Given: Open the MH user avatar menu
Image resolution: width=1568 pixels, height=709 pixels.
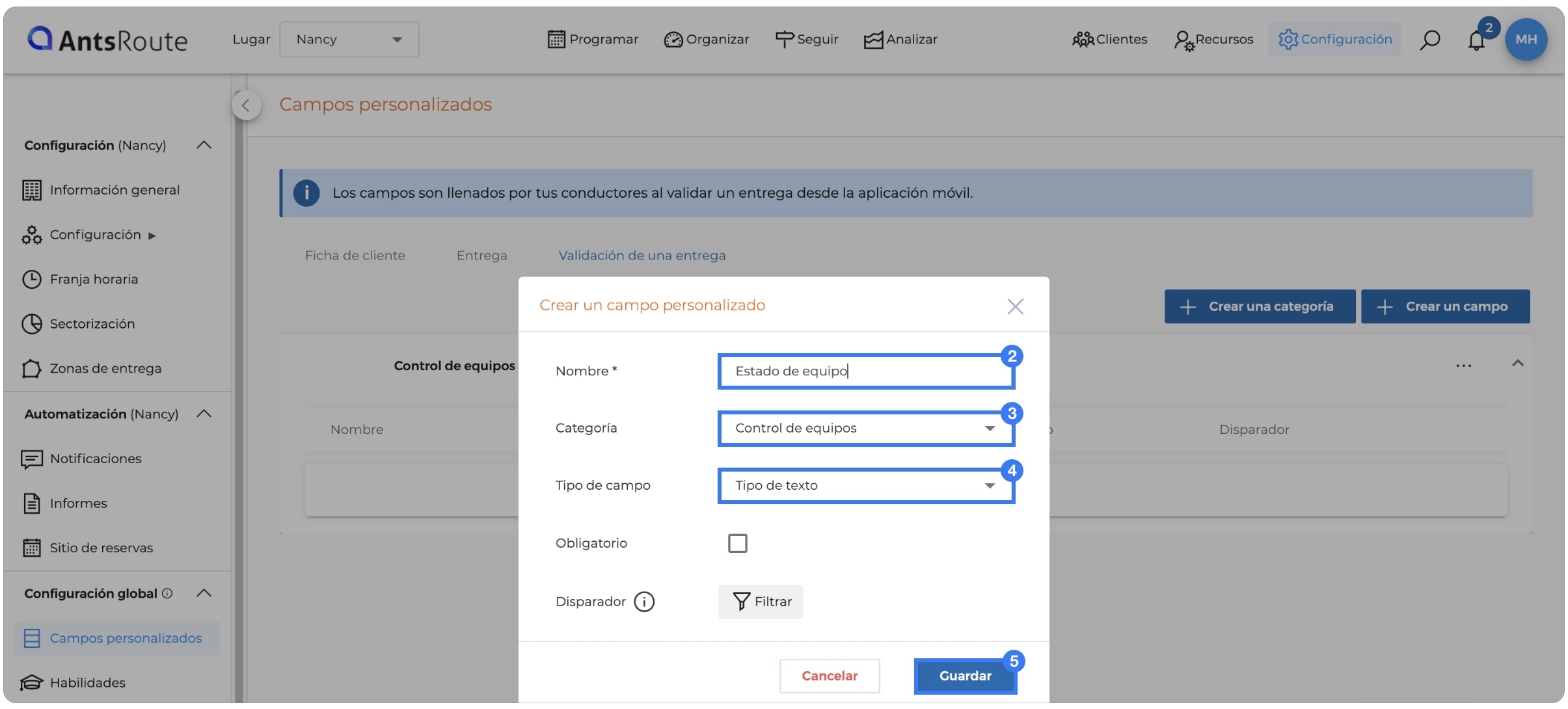Looking at the screenshot, I should pyautogui.click(x=1526, y=39).
